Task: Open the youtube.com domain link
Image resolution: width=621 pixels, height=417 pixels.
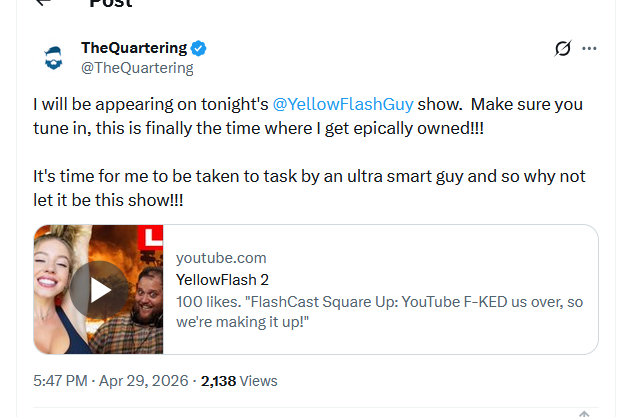Action: 221,258
